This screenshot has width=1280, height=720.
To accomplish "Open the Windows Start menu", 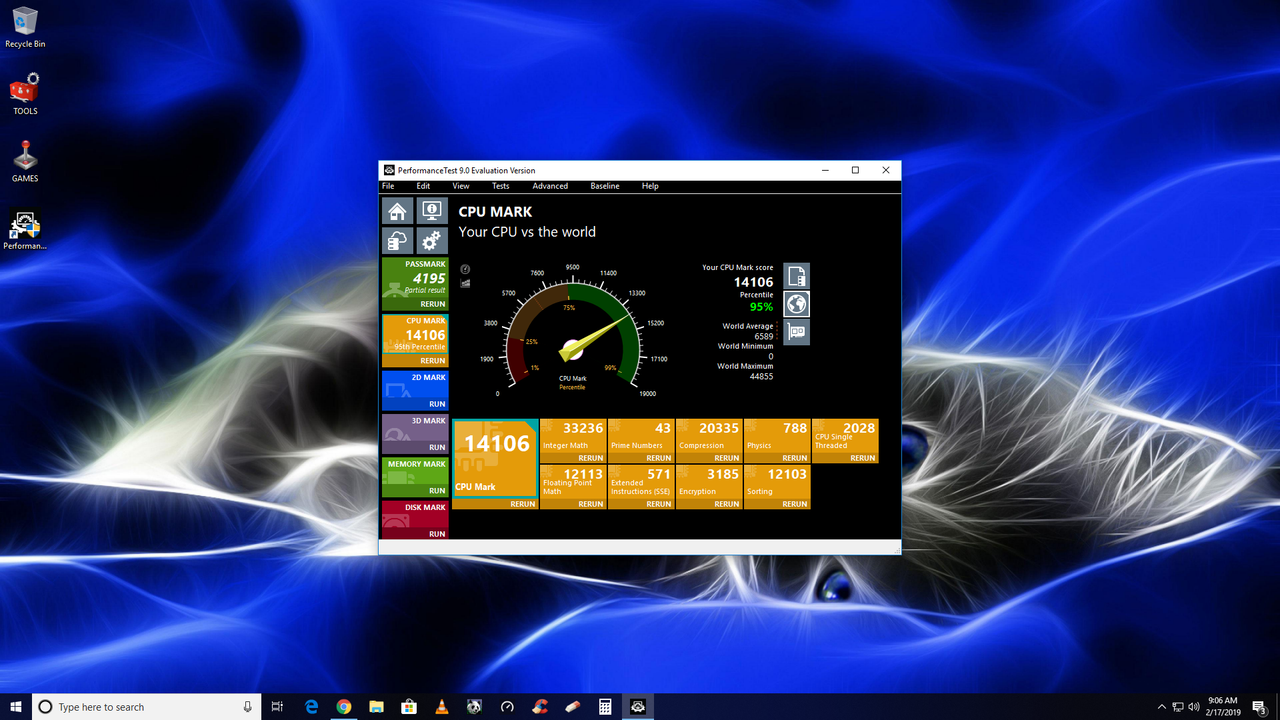I will click(16, 707).
